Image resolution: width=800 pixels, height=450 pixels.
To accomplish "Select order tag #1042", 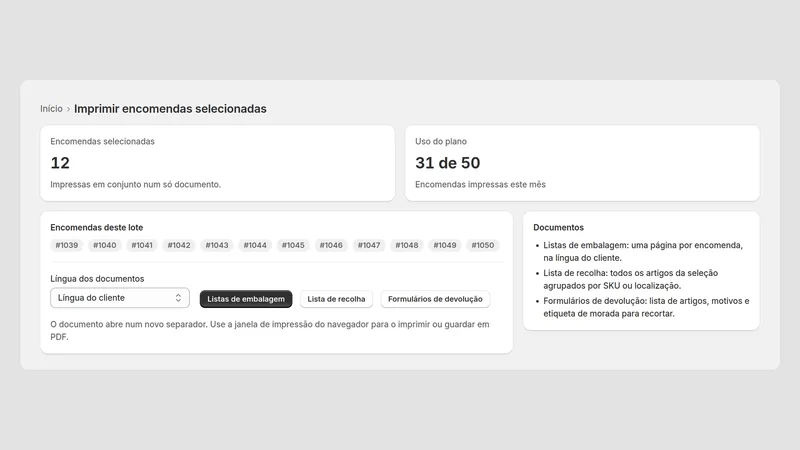I will pos(179,245).
